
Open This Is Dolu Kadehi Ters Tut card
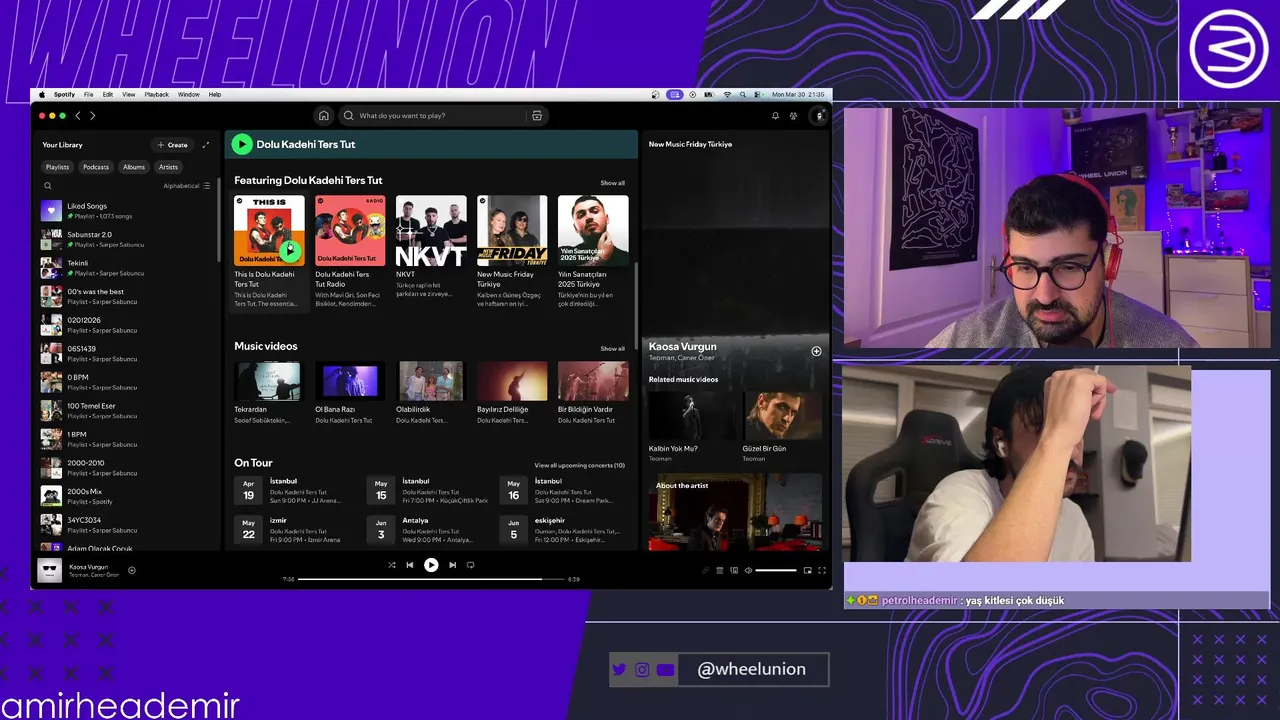tap(269, 251)
